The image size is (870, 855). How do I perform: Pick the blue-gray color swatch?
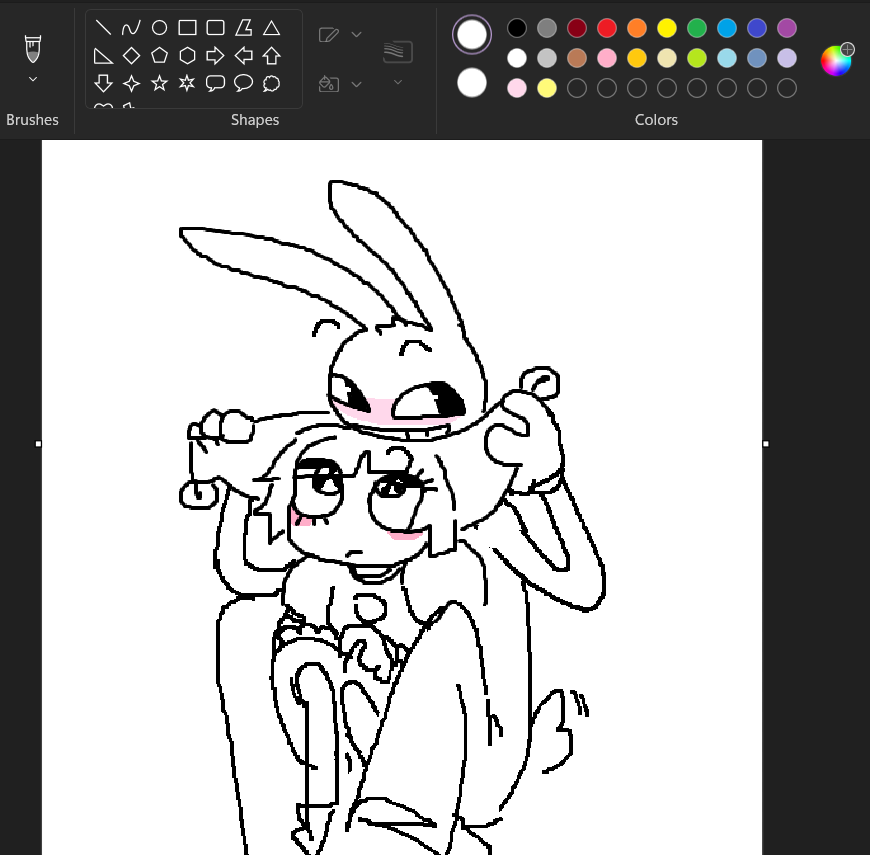pos(757,58)
